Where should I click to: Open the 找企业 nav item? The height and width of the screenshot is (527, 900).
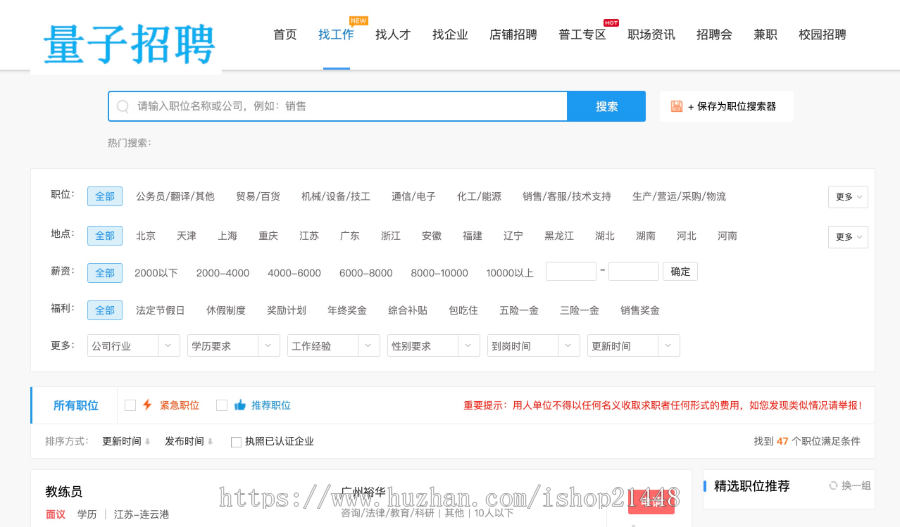click(x=450, y=34)
